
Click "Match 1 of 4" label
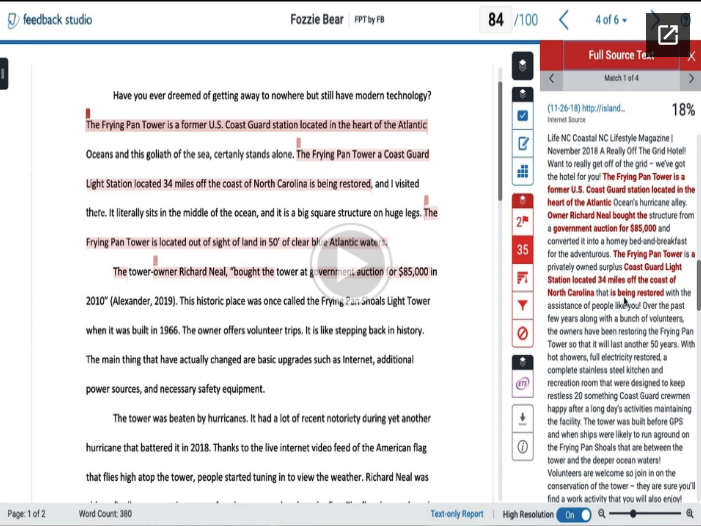click(x=621, y=78)
